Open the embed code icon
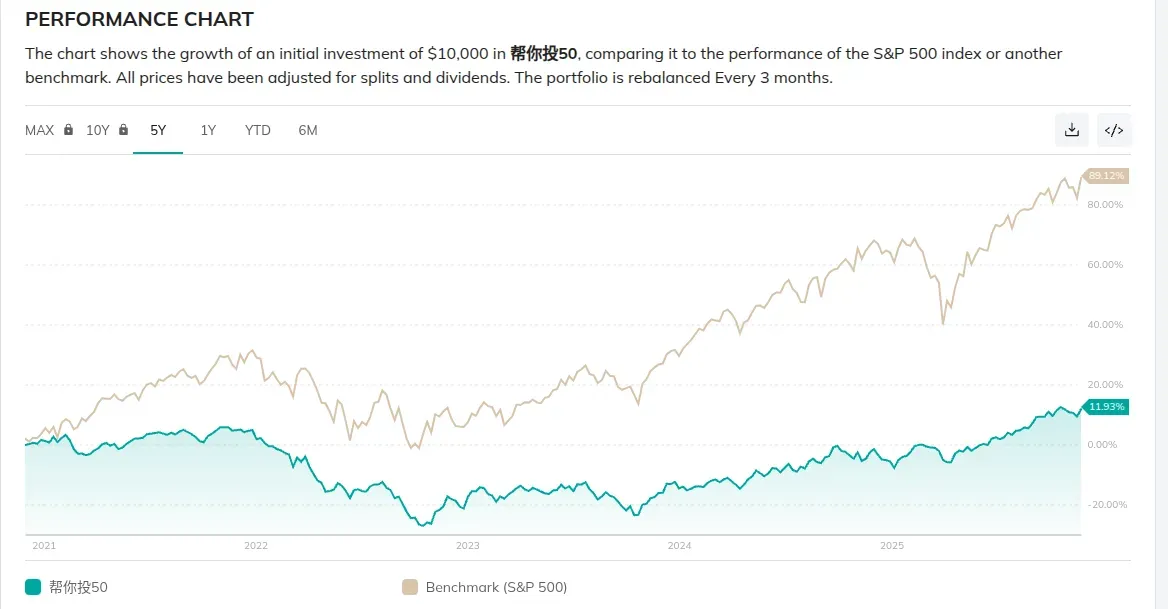Screen dimensions: 1168x609 pyautogui.click(x=1114, y=130)
